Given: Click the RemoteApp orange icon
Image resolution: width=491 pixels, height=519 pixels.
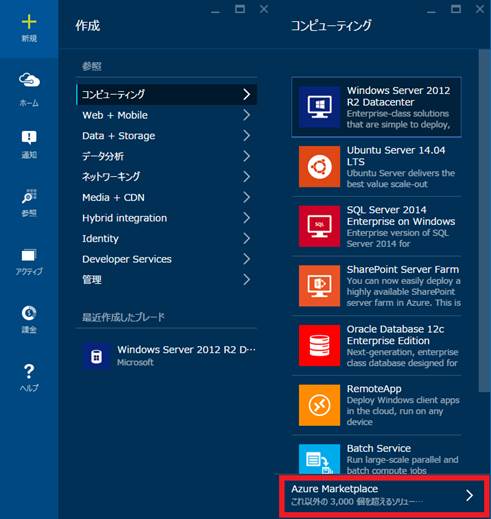Looking at the screenshot, I should point(319,405).
